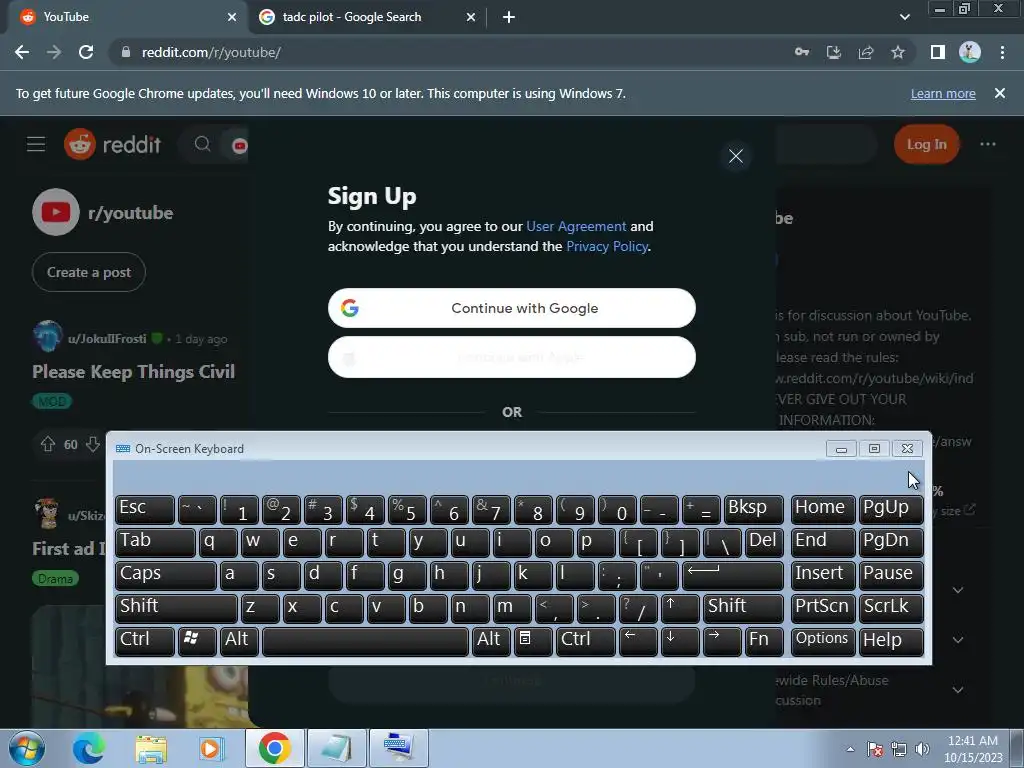Open File Explorer from taskbar

coord(151,748)
